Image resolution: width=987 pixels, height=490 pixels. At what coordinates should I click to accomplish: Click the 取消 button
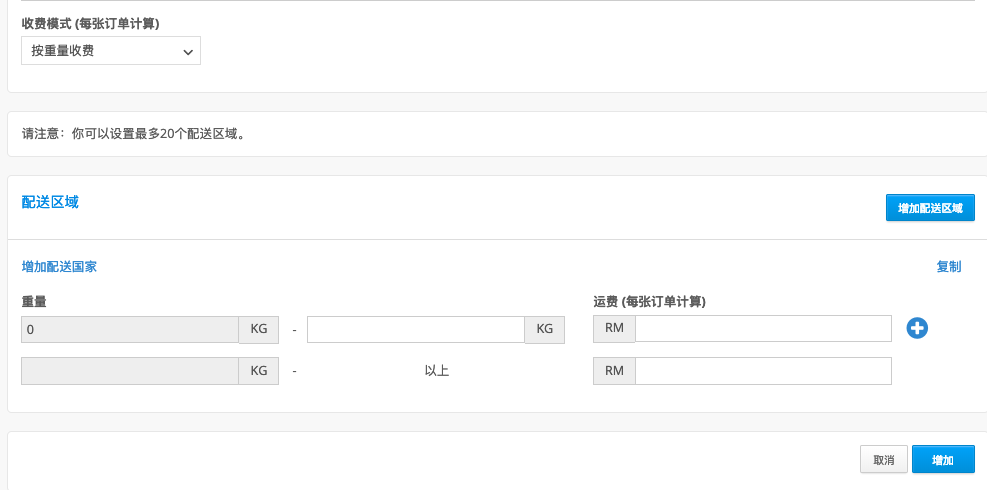click(x=884, y=460)
